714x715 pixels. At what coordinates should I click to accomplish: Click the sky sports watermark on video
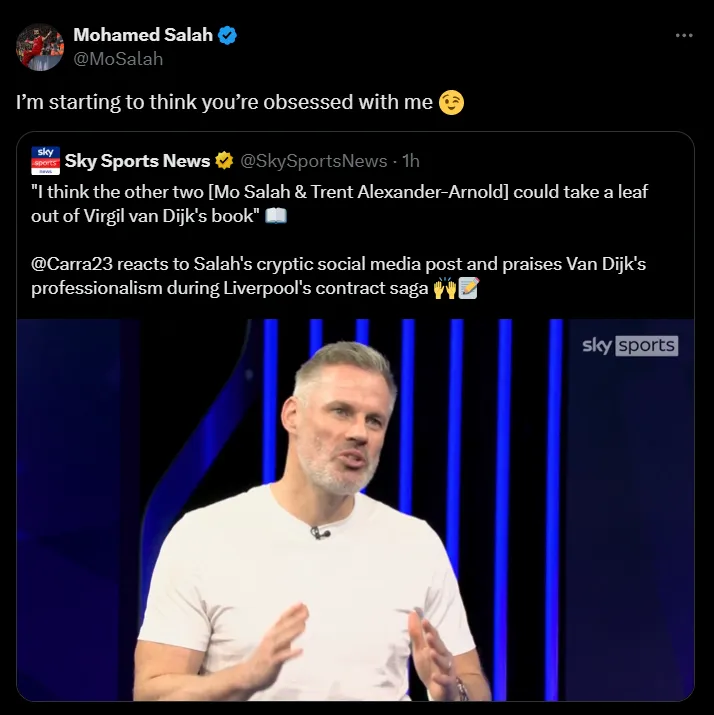(630, 346)
